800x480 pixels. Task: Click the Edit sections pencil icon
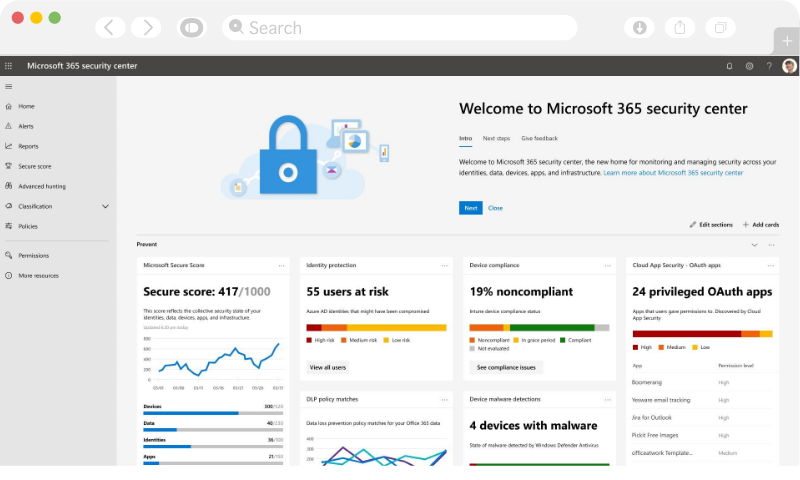693,224
